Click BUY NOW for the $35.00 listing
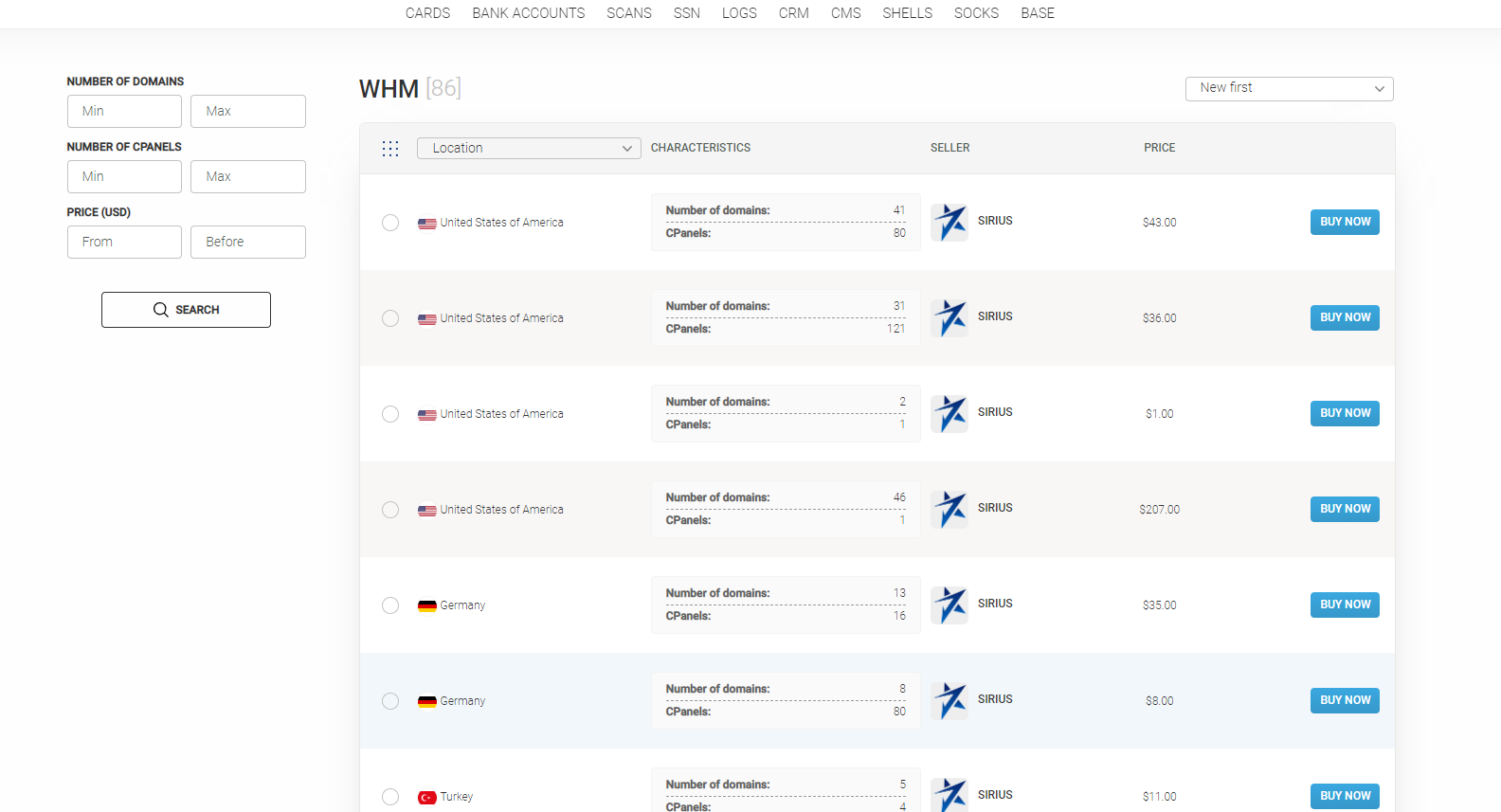Viewport: 1501px width, 812px height. 1345,604
